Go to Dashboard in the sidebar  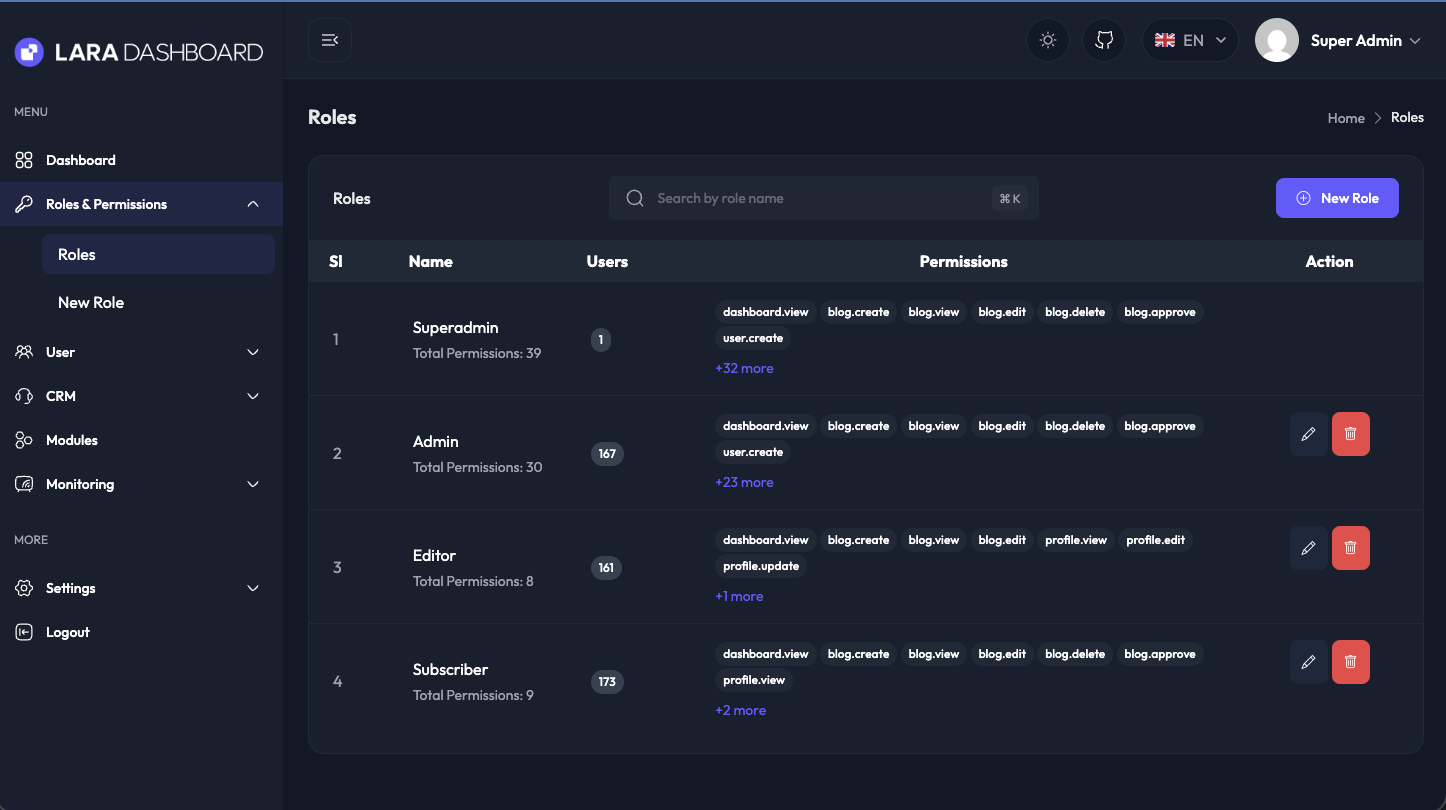coord(80,160)
